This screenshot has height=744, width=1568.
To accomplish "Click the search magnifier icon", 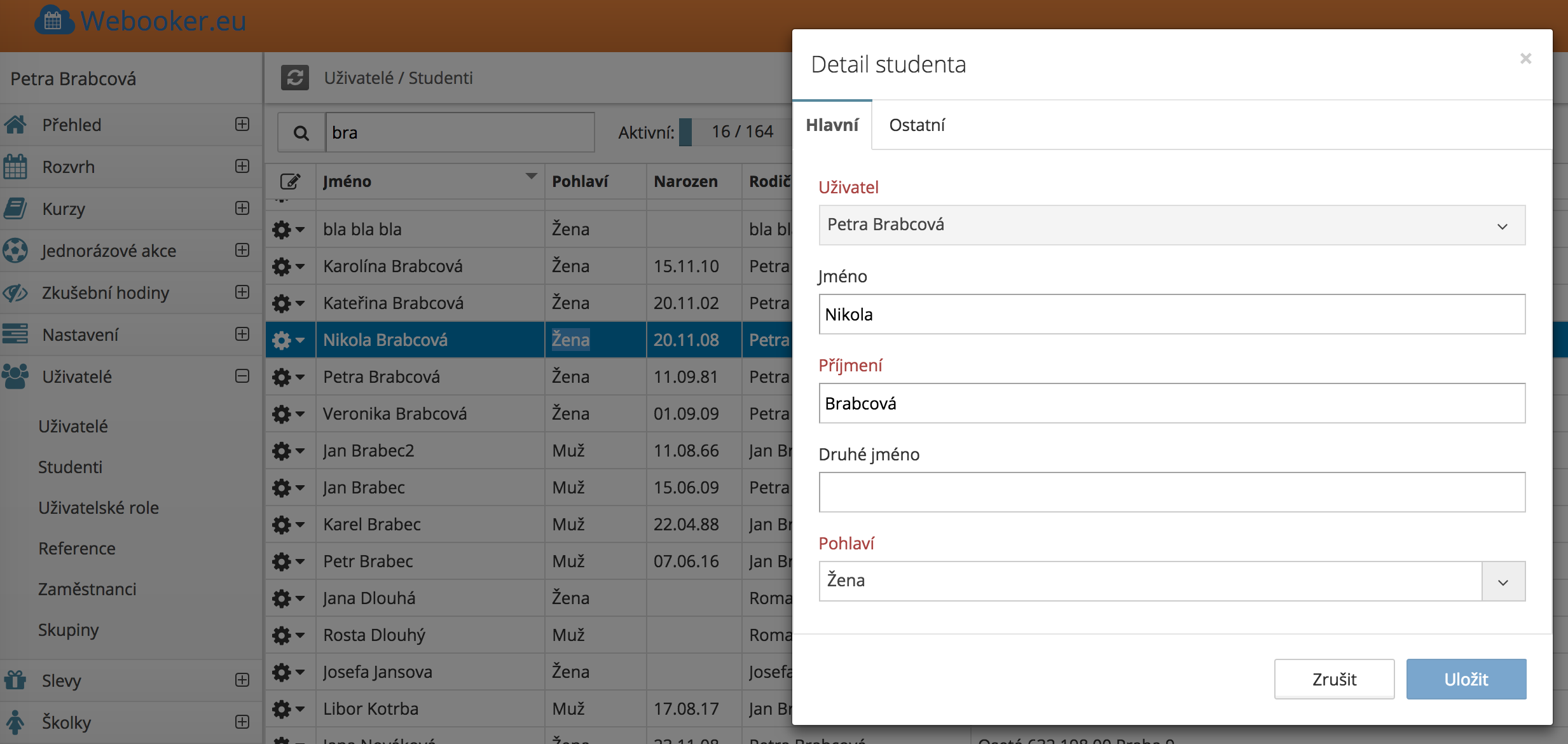I will click(301, 133).
